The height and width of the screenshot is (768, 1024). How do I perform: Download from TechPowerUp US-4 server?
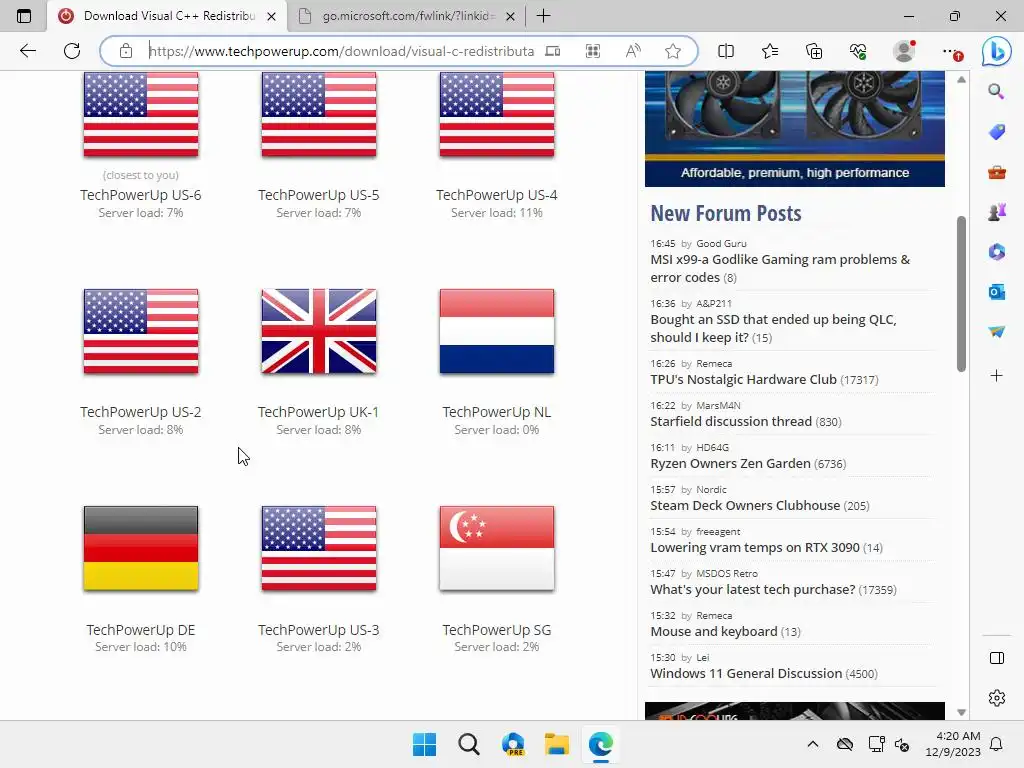[497, 115]
